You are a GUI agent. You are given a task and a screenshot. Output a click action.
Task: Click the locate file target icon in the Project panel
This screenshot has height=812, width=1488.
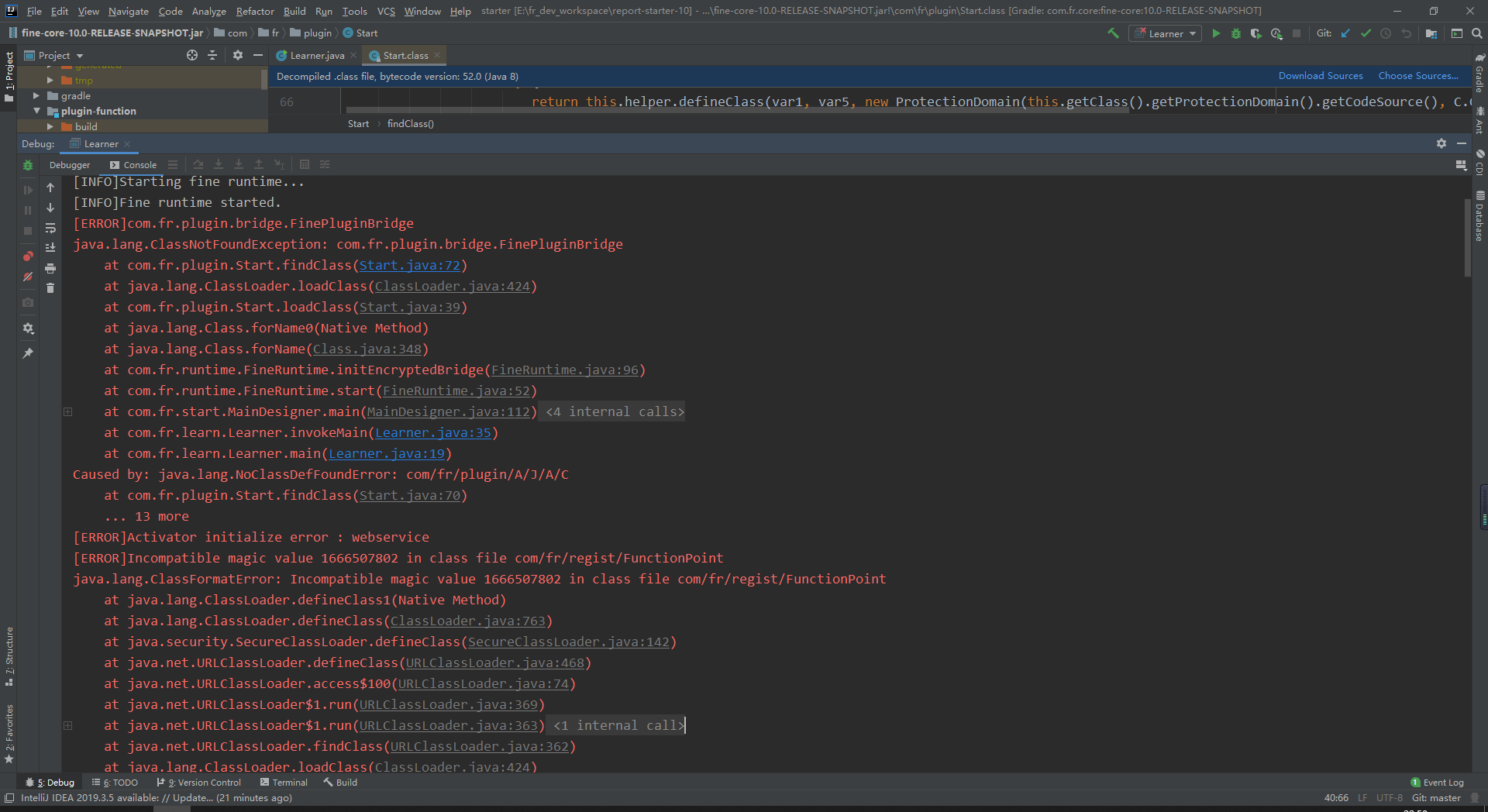click(x=192, y=55)
